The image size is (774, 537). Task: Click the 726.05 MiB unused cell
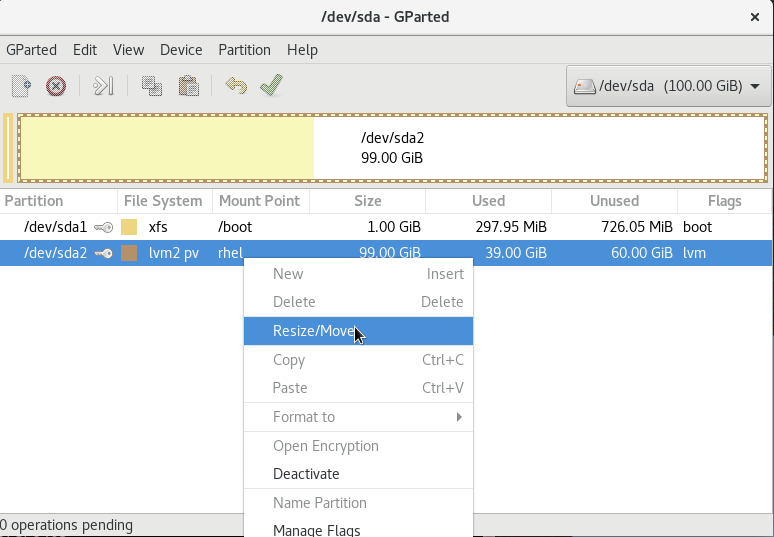(x=637, y=227)
